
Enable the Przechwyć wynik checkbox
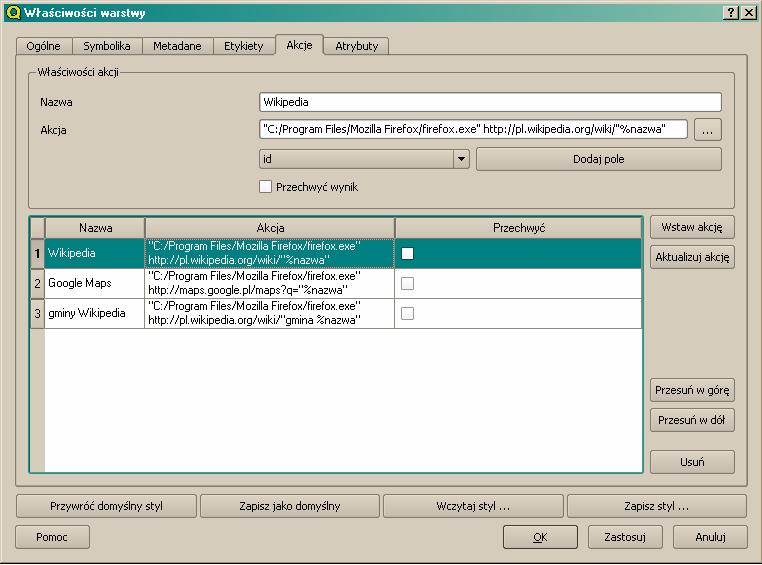coord(265,187)
